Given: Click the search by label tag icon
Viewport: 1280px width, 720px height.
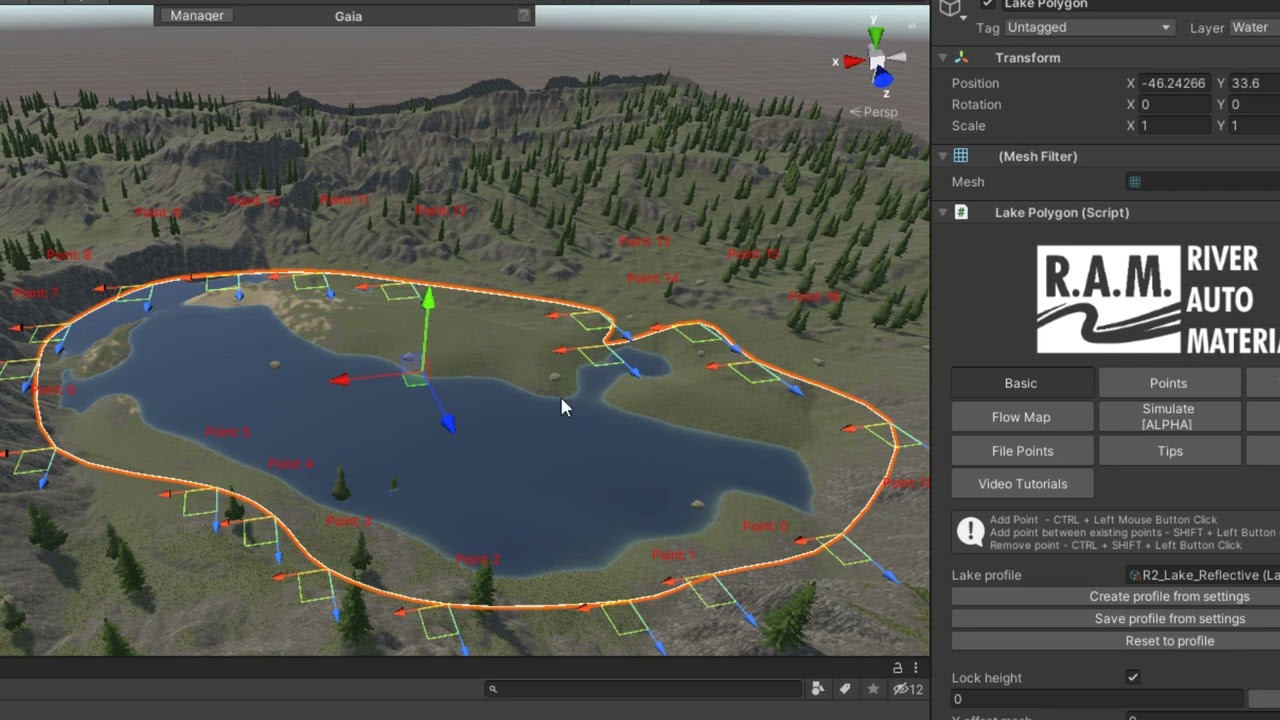Looking at the screenshot, I should coord(846,689).
